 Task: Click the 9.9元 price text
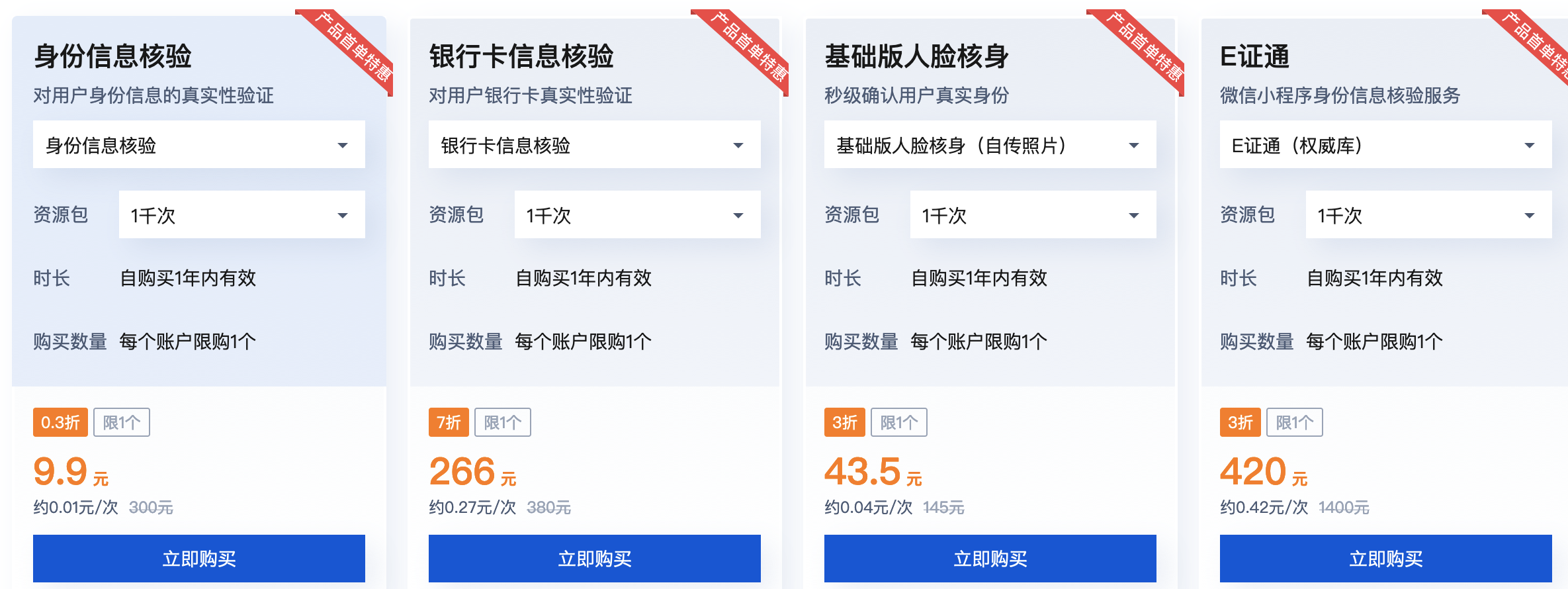(71, 471)
